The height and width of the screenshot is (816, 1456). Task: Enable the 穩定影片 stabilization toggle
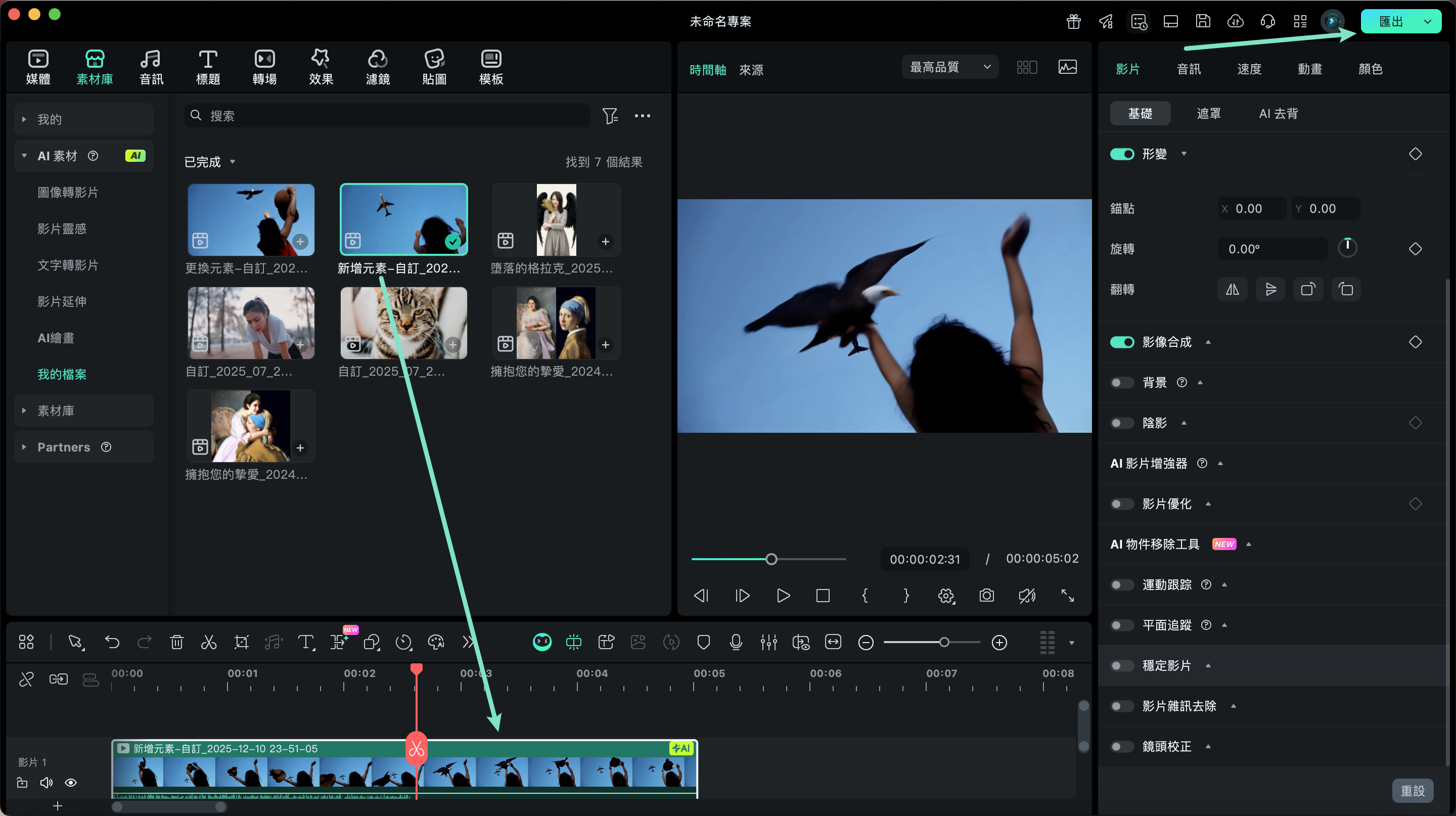point(1122,666)
